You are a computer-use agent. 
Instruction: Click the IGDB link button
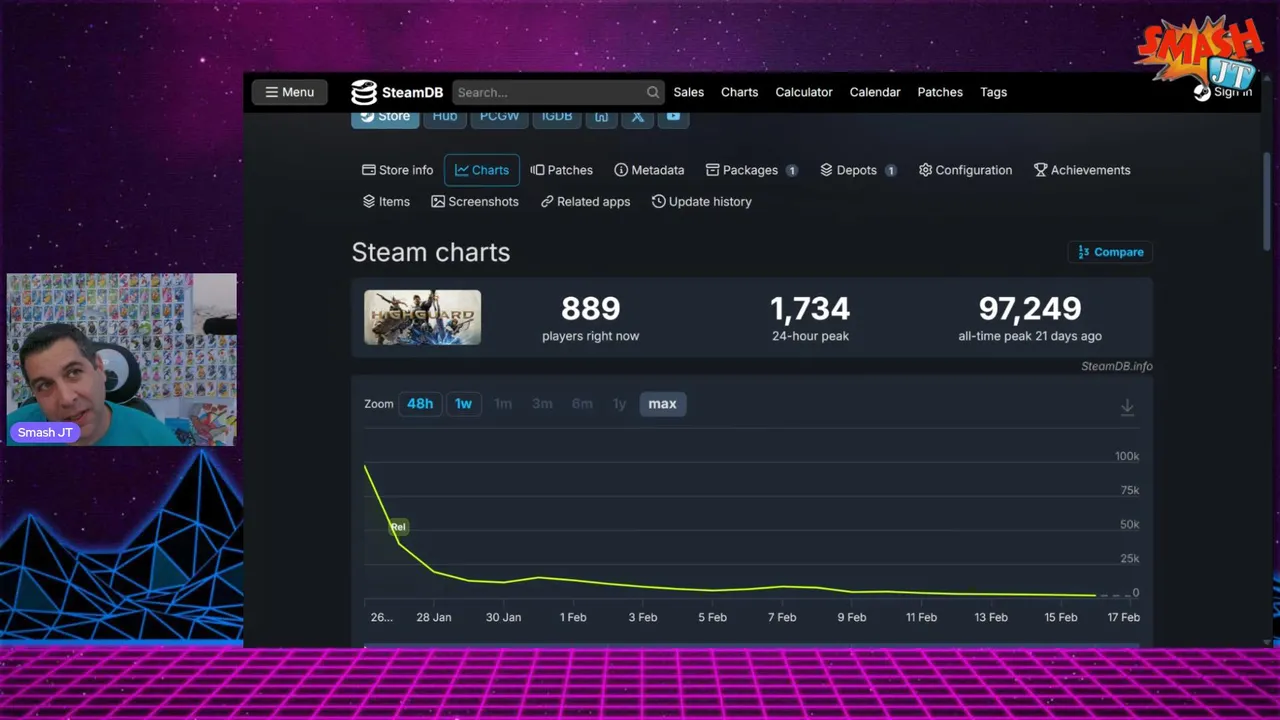[557, 117]
